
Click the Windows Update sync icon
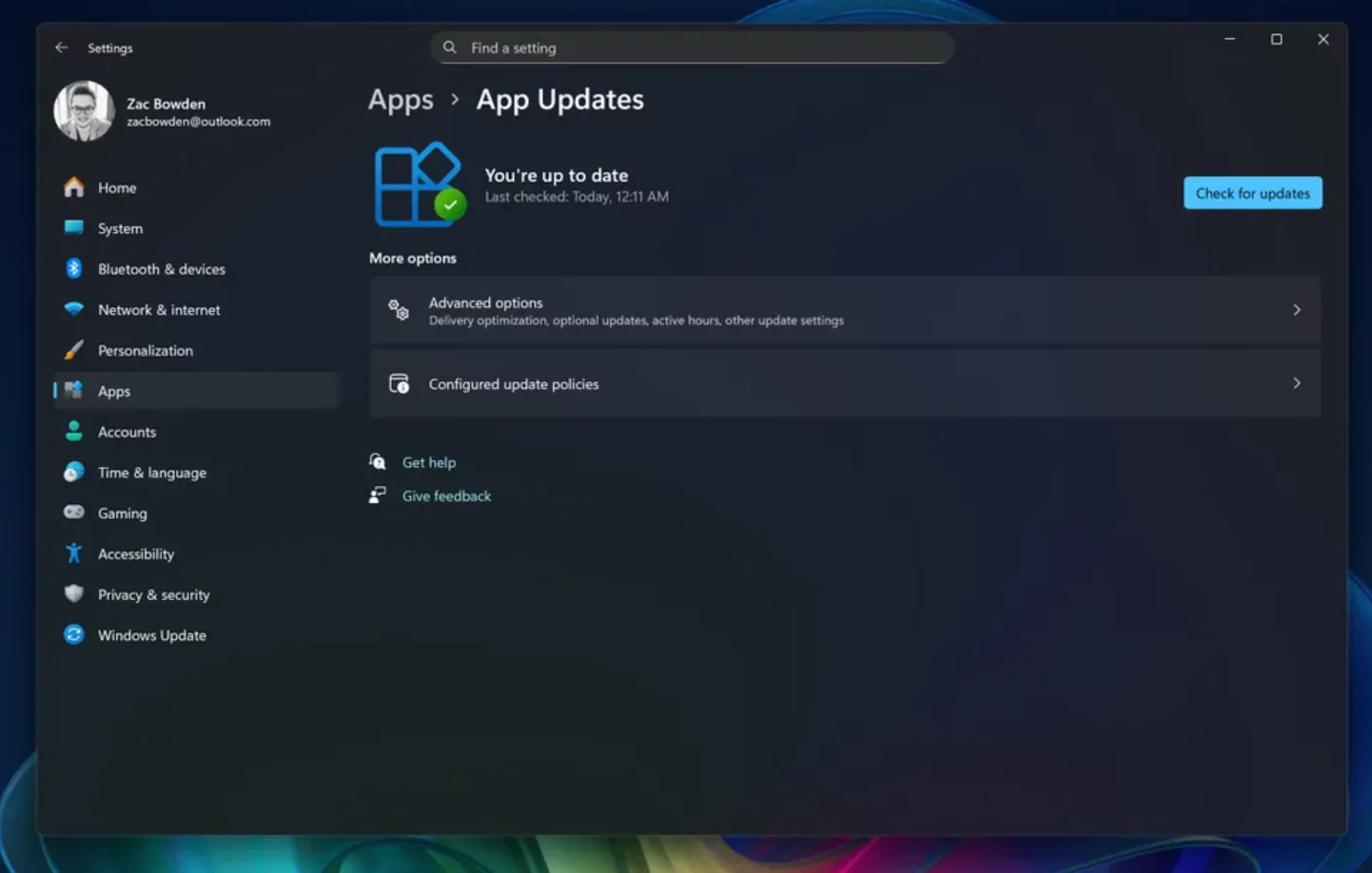(74, 634)
